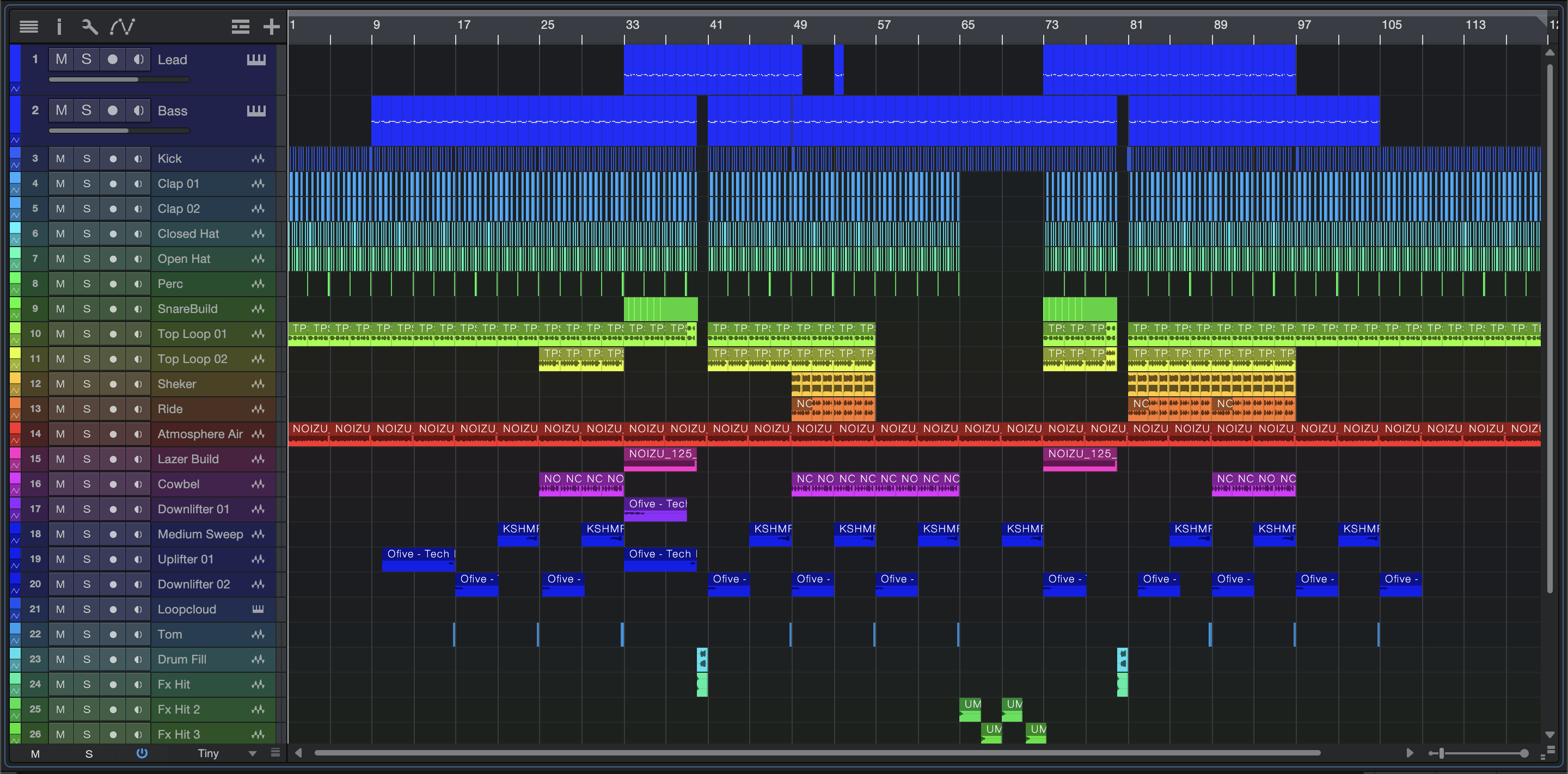Record-arm the SnareBuild track

click(x=113, y=309)
